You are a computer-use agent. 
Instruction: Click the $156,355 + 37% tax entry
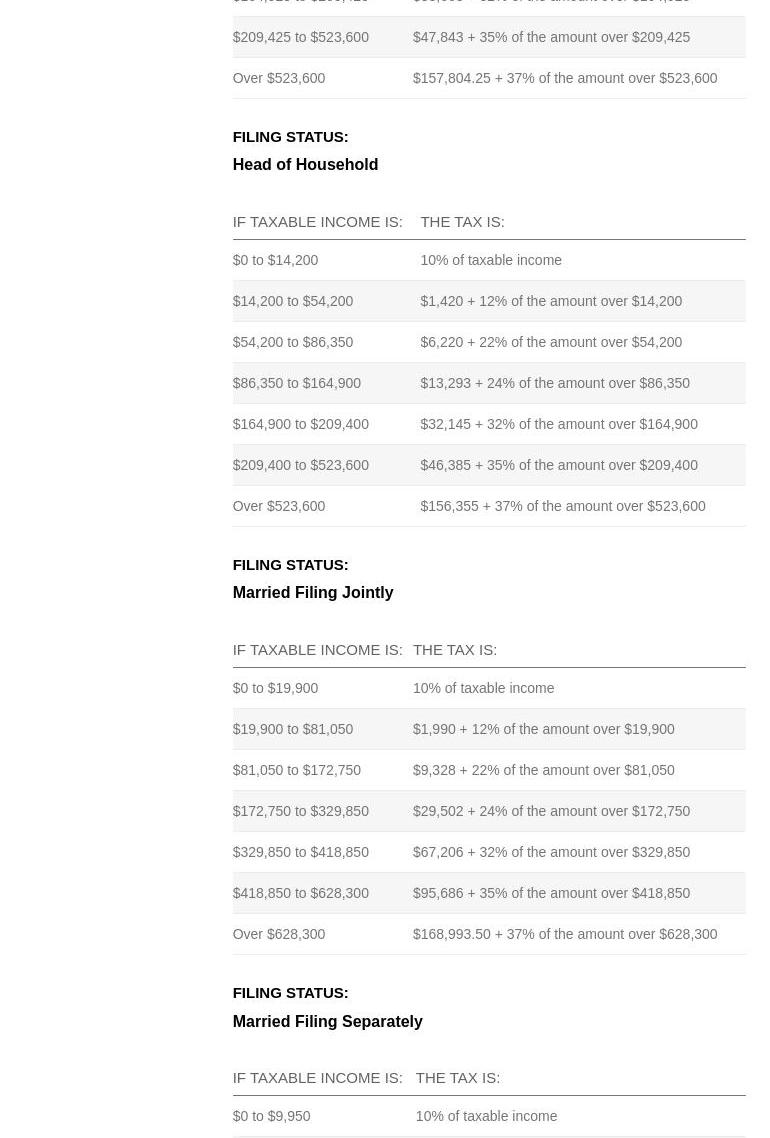tap(562, 506)
